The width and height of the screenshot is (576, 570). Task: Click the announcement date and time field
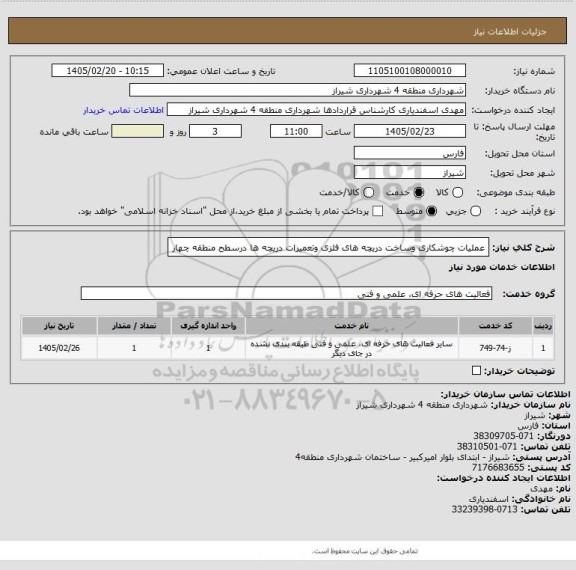(108, 71)
